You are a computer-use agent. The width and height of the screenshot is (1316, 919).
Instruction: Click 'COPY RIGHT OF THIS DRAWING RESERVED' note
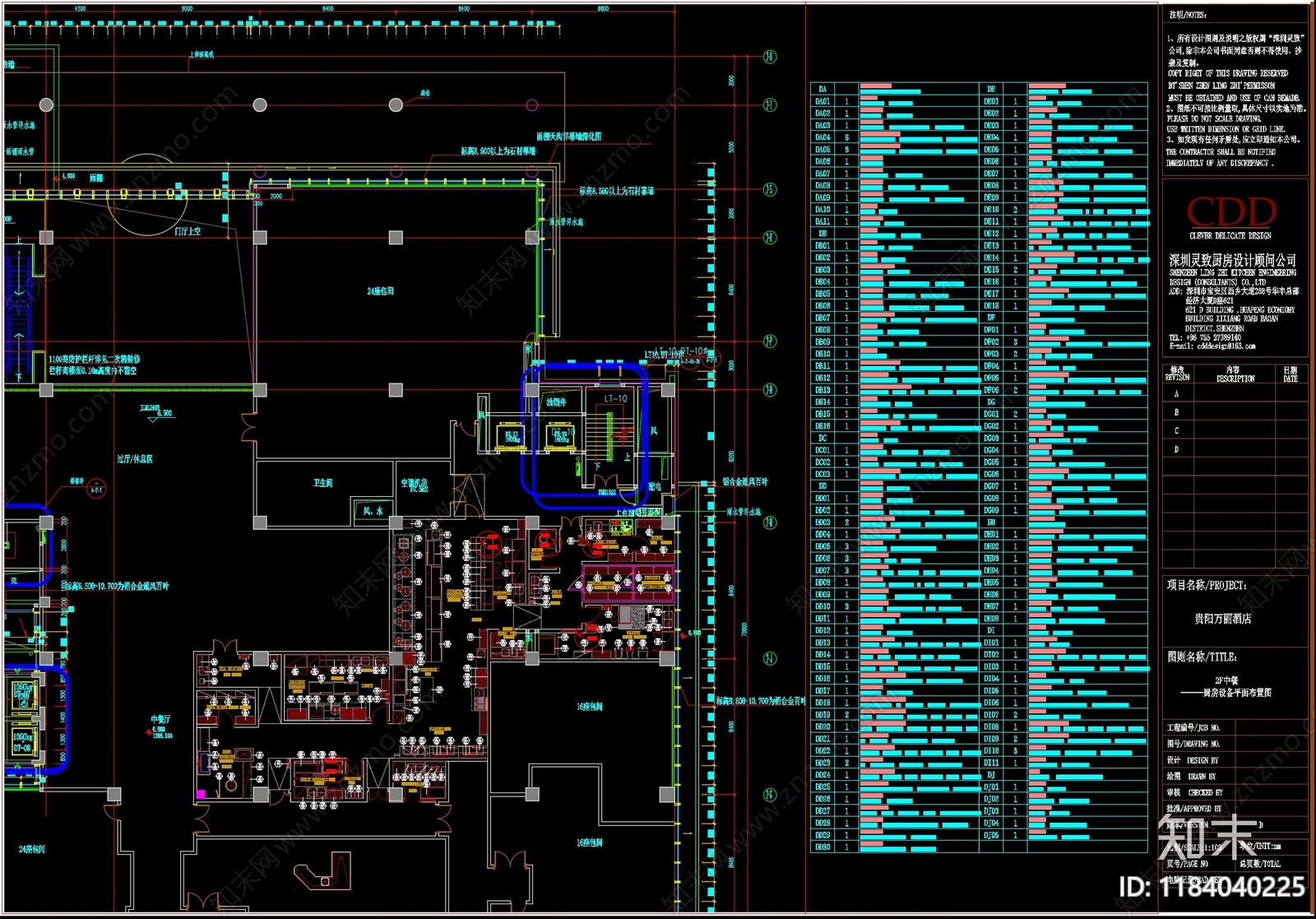(1227, 74)
